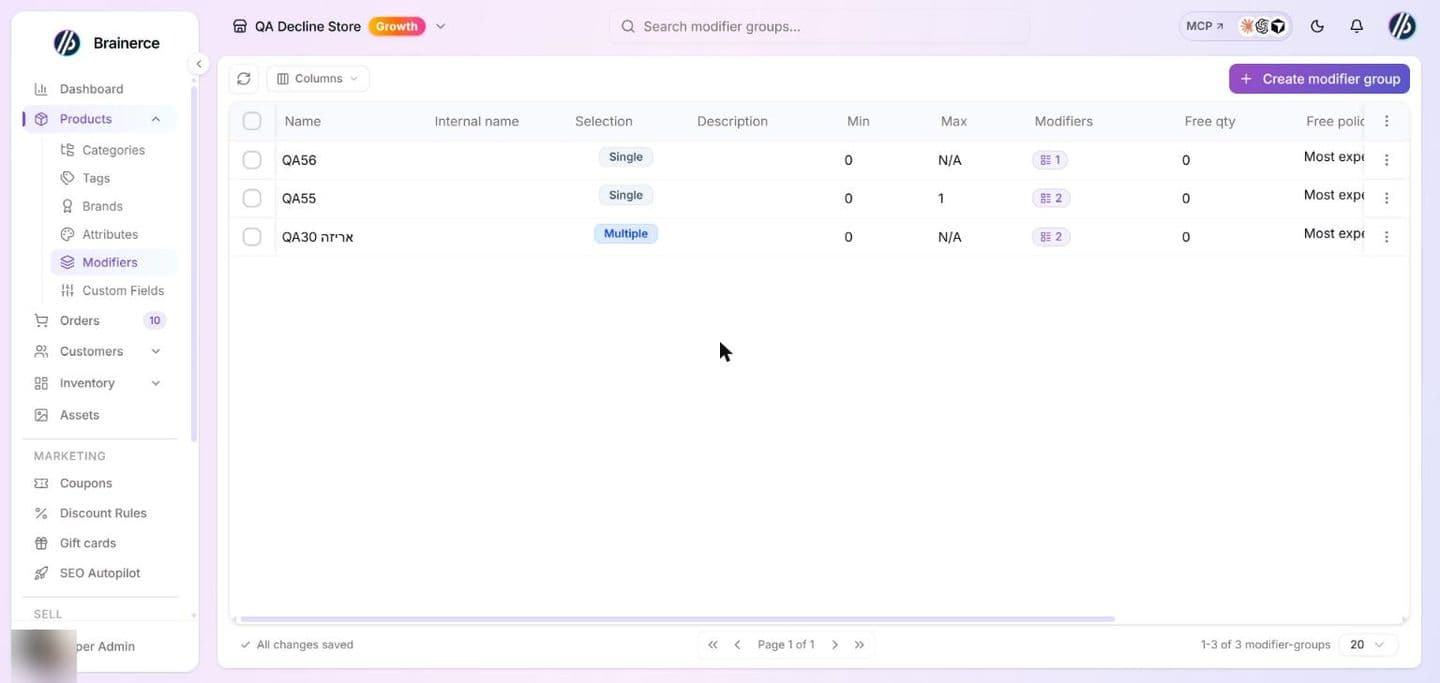
Task: Open SEO Autopilot under Marketing
Action: coord(100,573)
